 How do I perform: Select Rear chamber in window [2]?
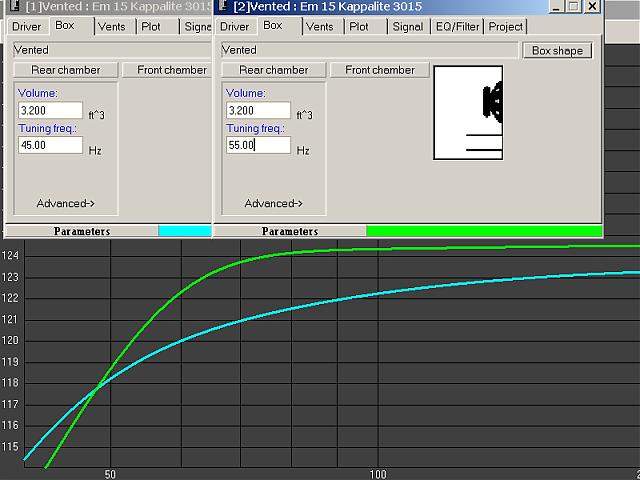pos(273,70)
